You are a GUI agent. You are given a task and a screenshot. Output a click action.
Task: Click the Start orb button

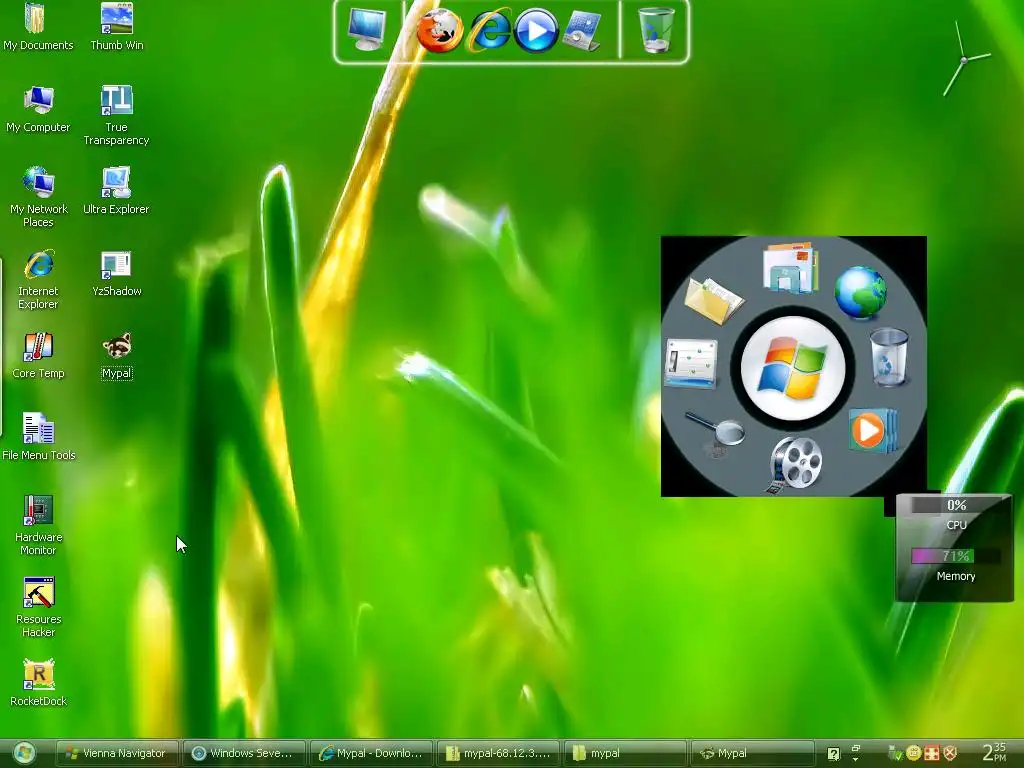click(x=24, y=753)
